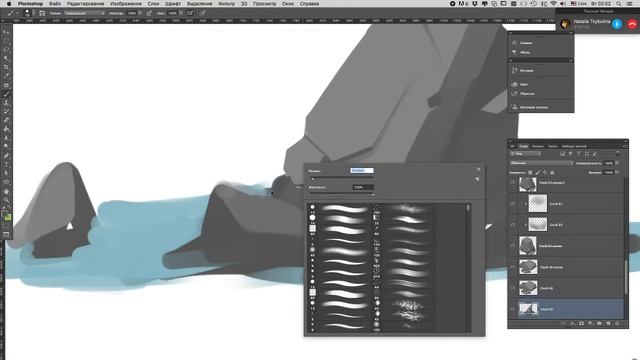Select the Type (T) tool
This screenshot has height=360, width=640.
6,165
